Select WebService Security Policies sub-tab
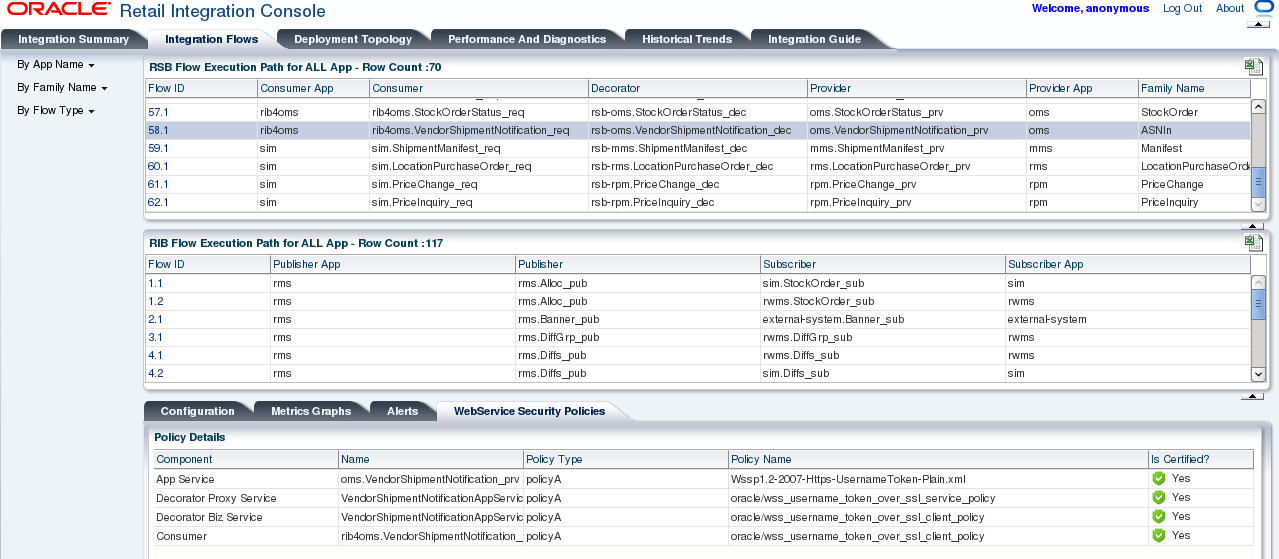 (529, 411)
